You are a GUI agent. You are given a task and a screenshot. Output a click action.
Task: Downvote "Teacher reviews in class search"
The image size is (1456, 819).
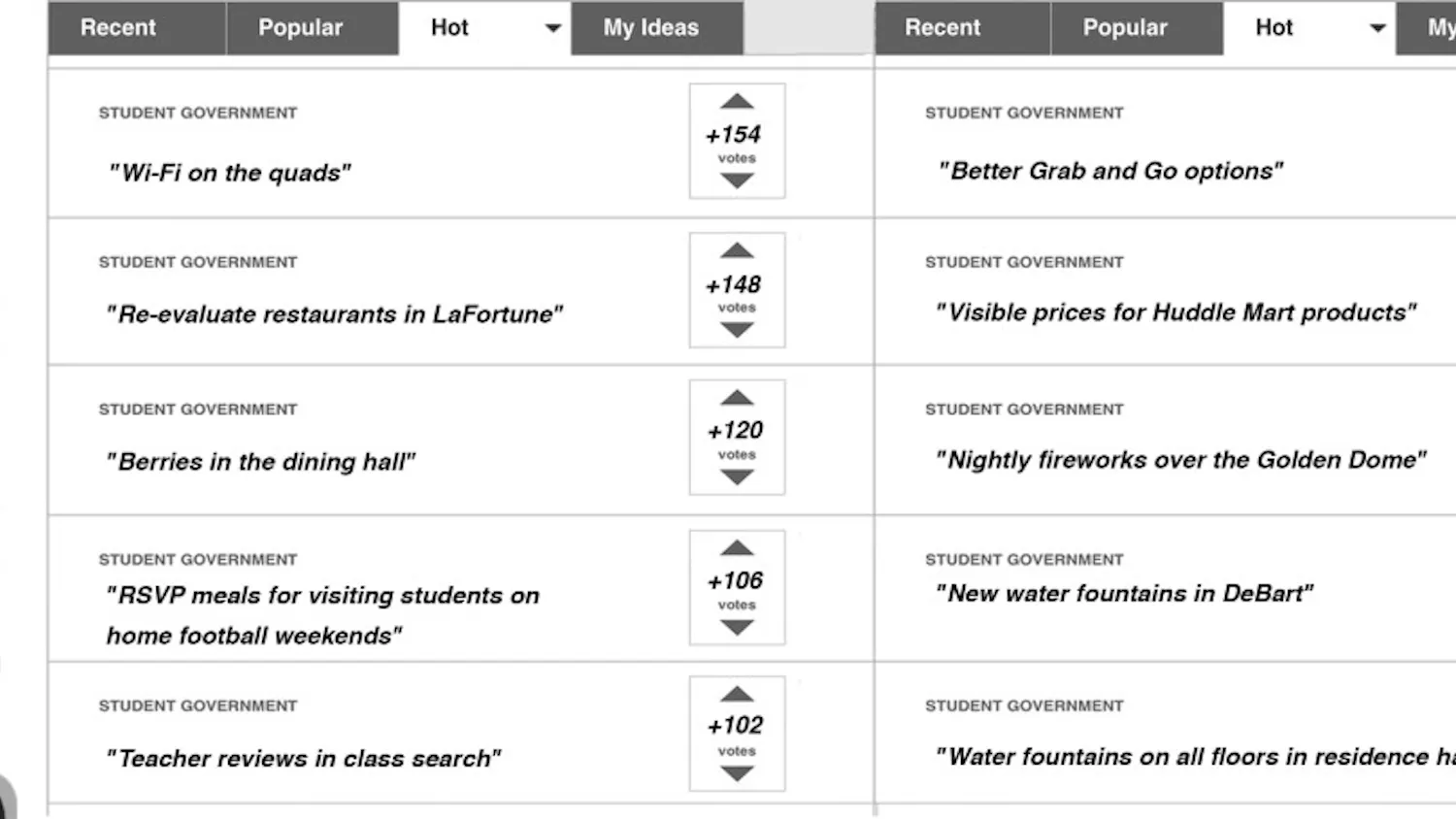point(737,773)
